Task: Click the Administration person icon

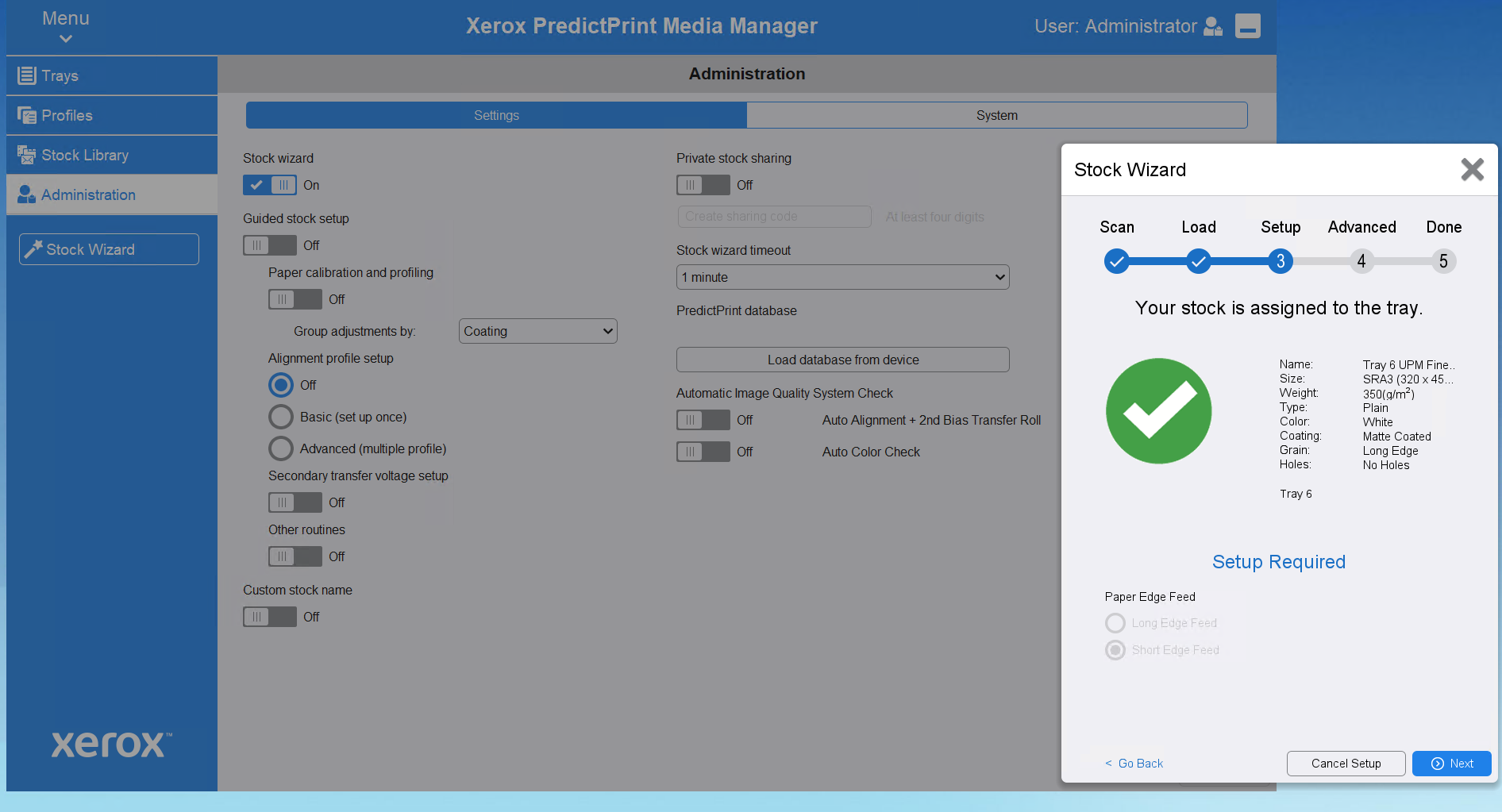Action: [x=27, y=194]
